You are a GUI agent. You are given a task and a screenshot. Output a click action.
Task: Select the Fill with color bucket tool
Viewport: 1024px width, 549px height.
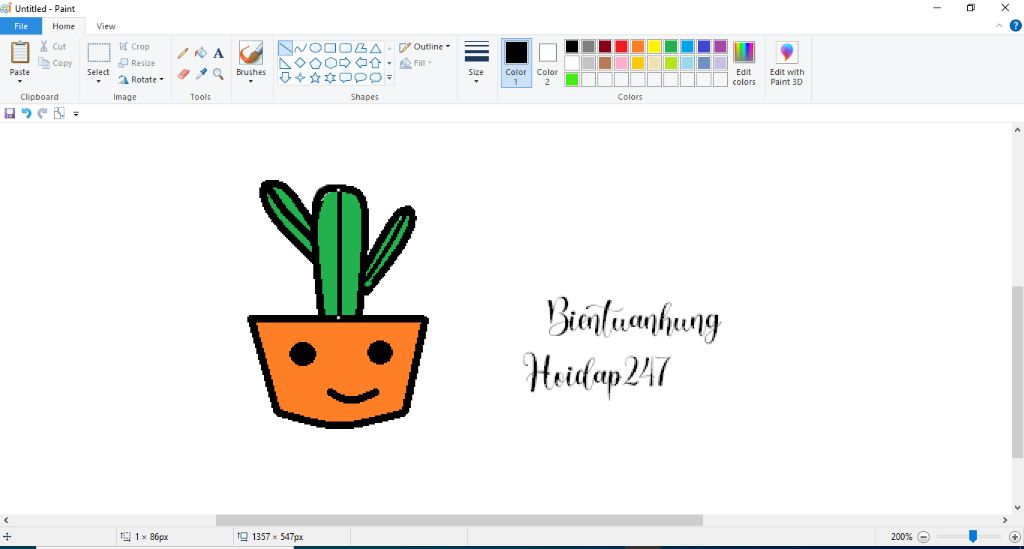pyautogui.click(x=201, y=53)
